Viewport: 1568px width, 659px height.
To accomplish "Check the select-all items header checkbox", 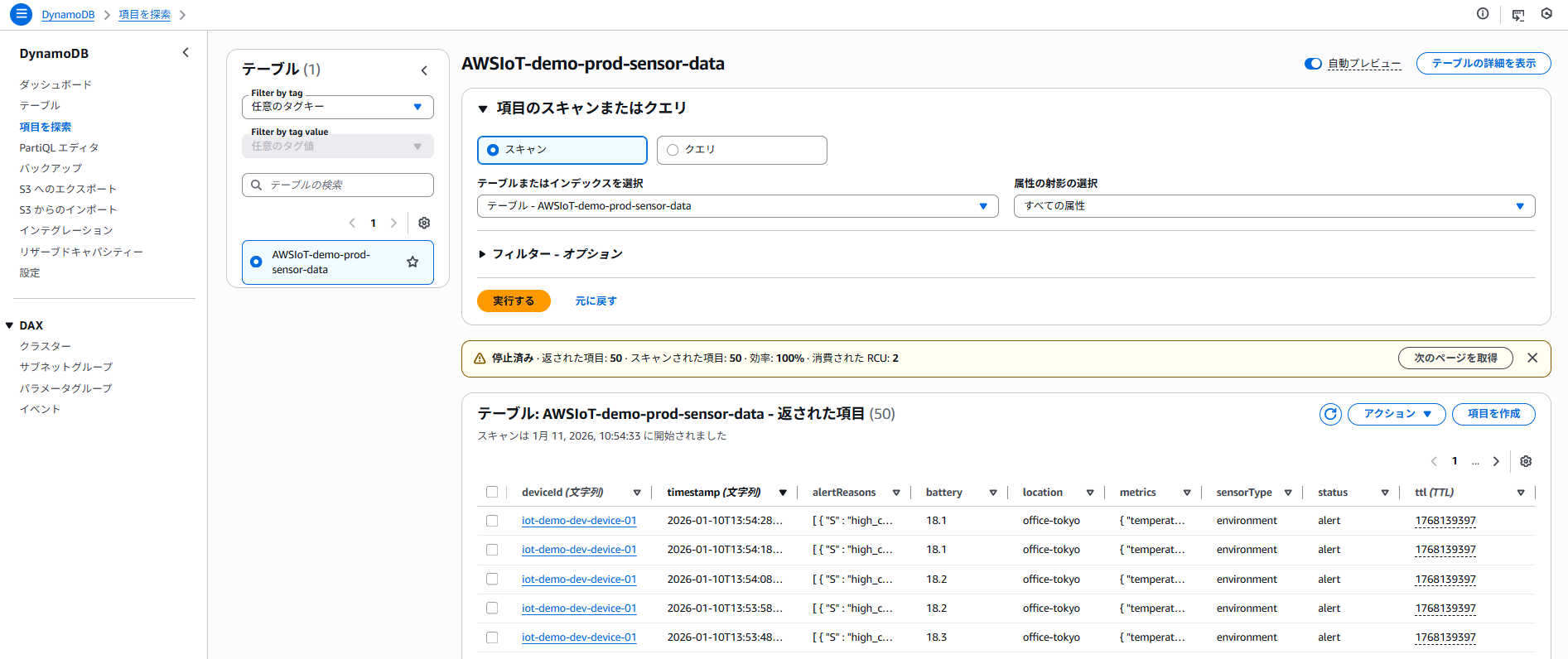I will click(x=492, y=492).
